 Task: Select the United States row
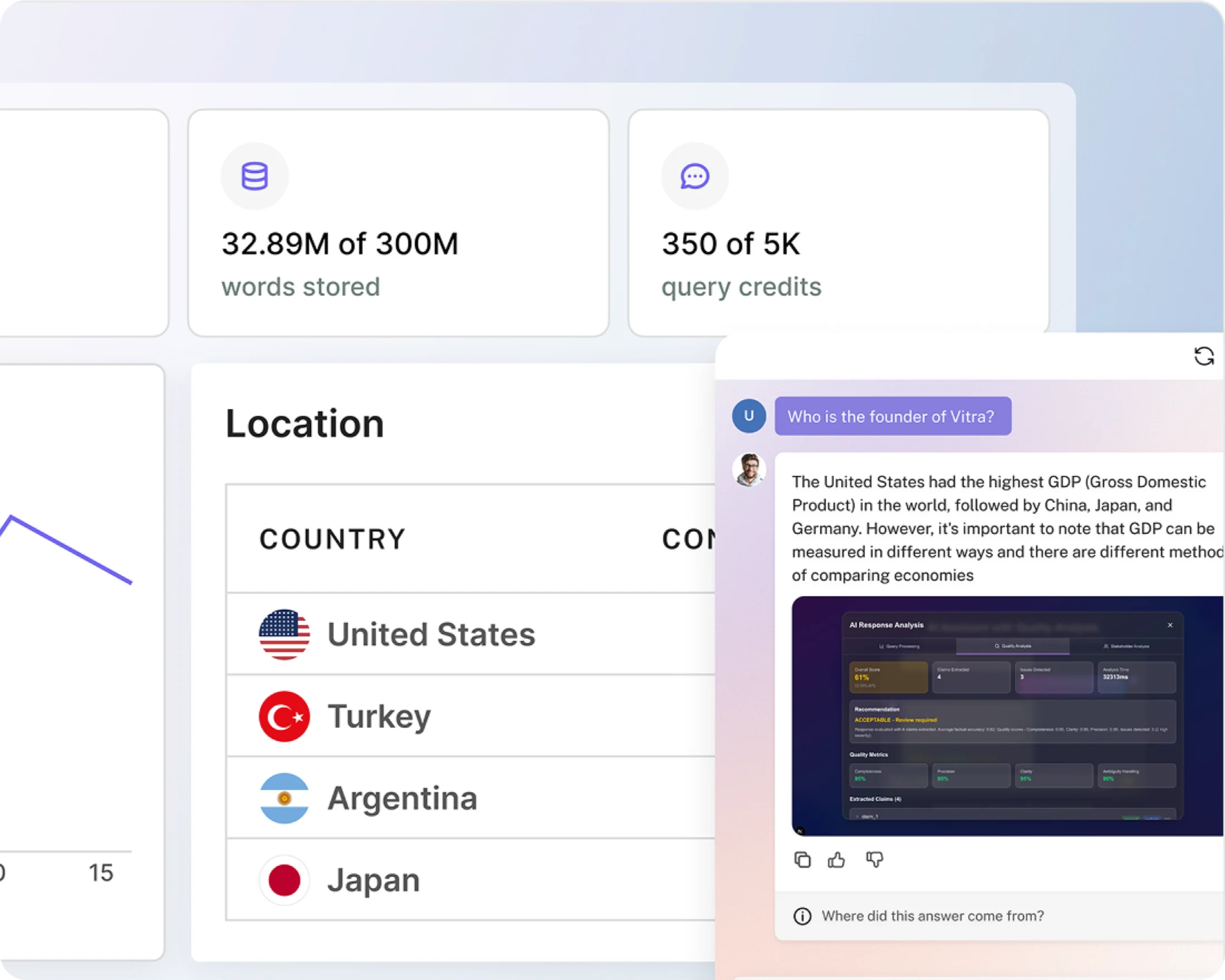pyautogui.click(x=471, y=634)
